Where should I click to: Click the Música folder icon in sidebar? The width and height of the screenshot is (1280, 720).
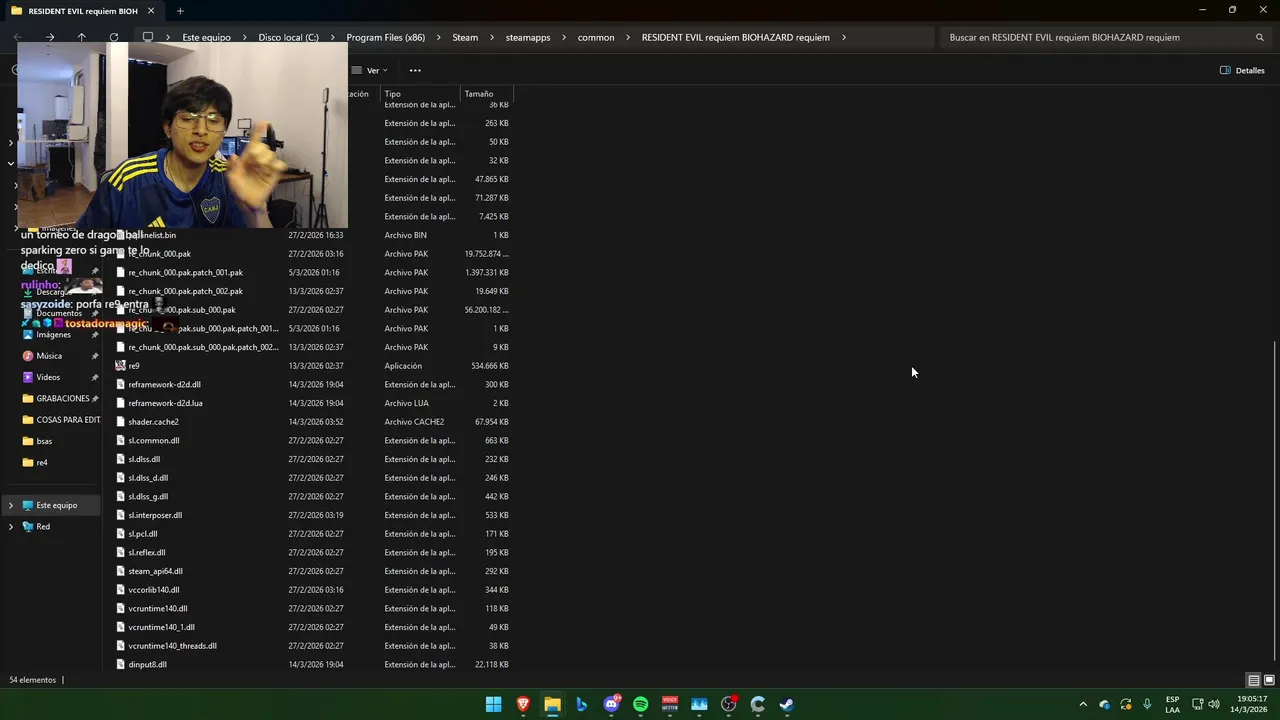(28, 356)
